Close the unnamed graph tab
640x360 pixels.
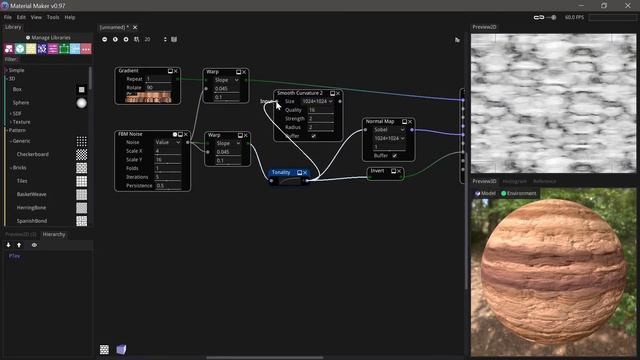(x=135, y=27)
